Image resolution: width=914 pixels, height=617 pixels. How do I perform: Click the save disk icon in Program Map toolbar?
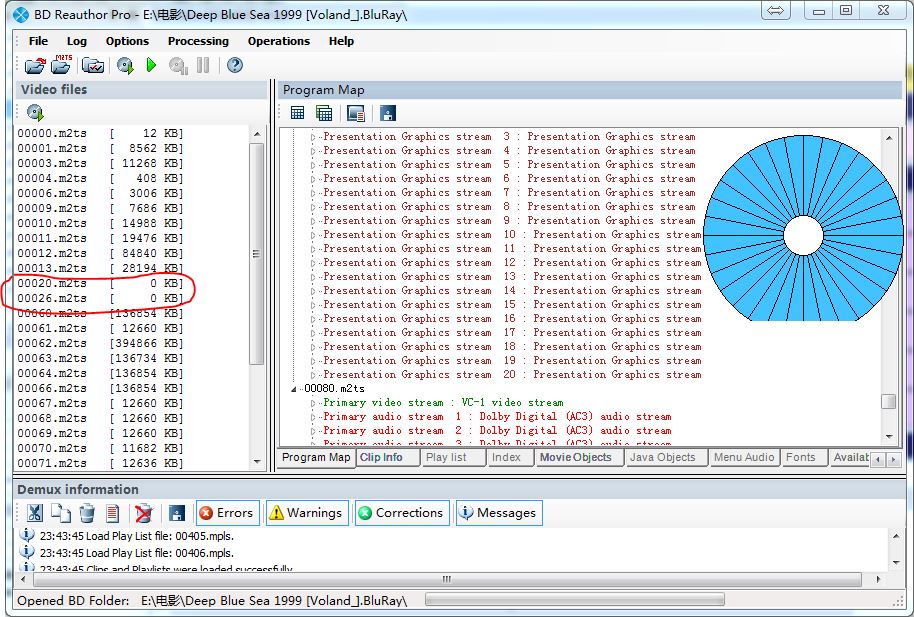[388, 113]
